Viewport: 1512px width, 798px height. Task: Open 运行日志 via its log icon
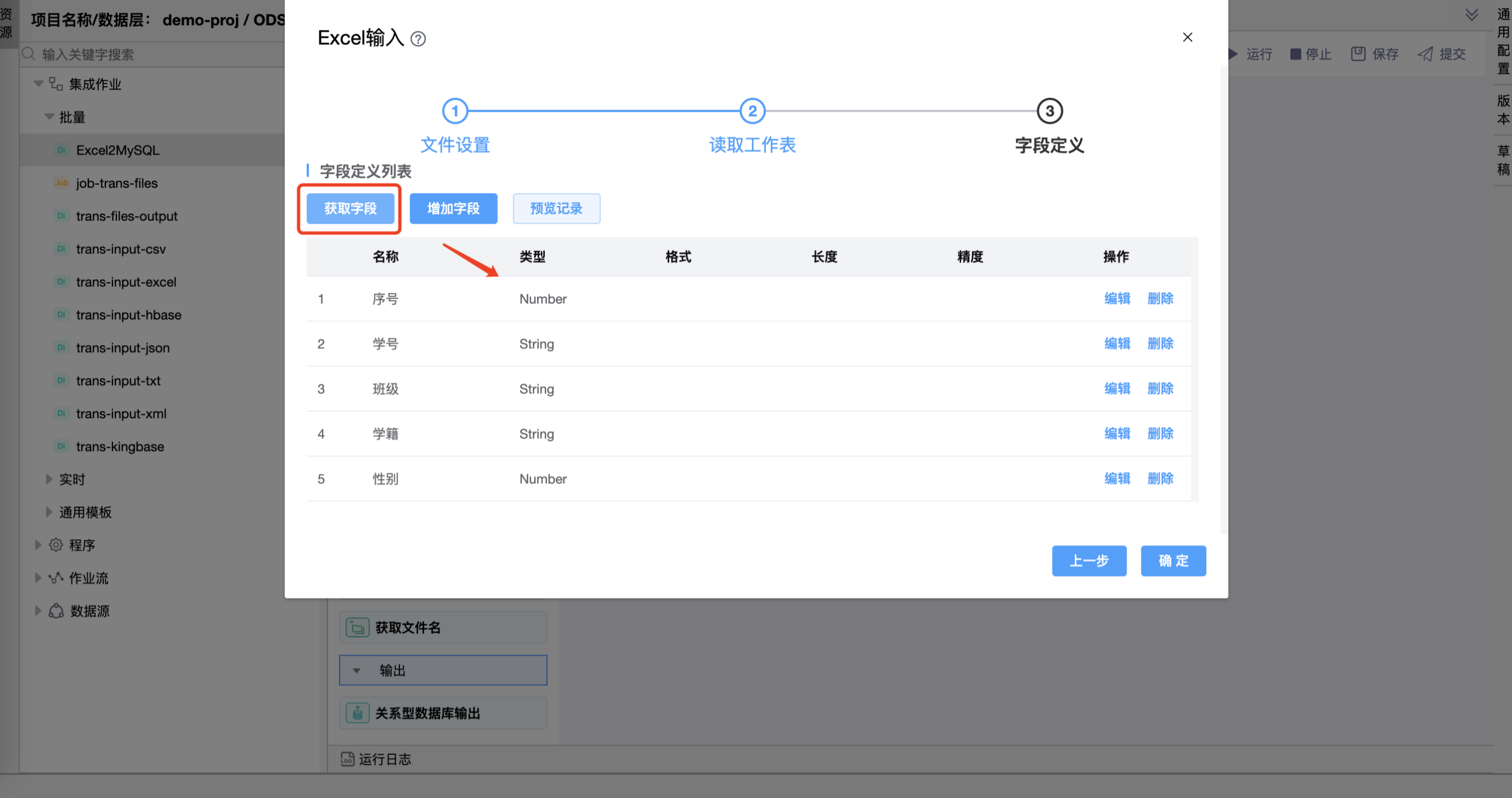click(x=348, y=759)
